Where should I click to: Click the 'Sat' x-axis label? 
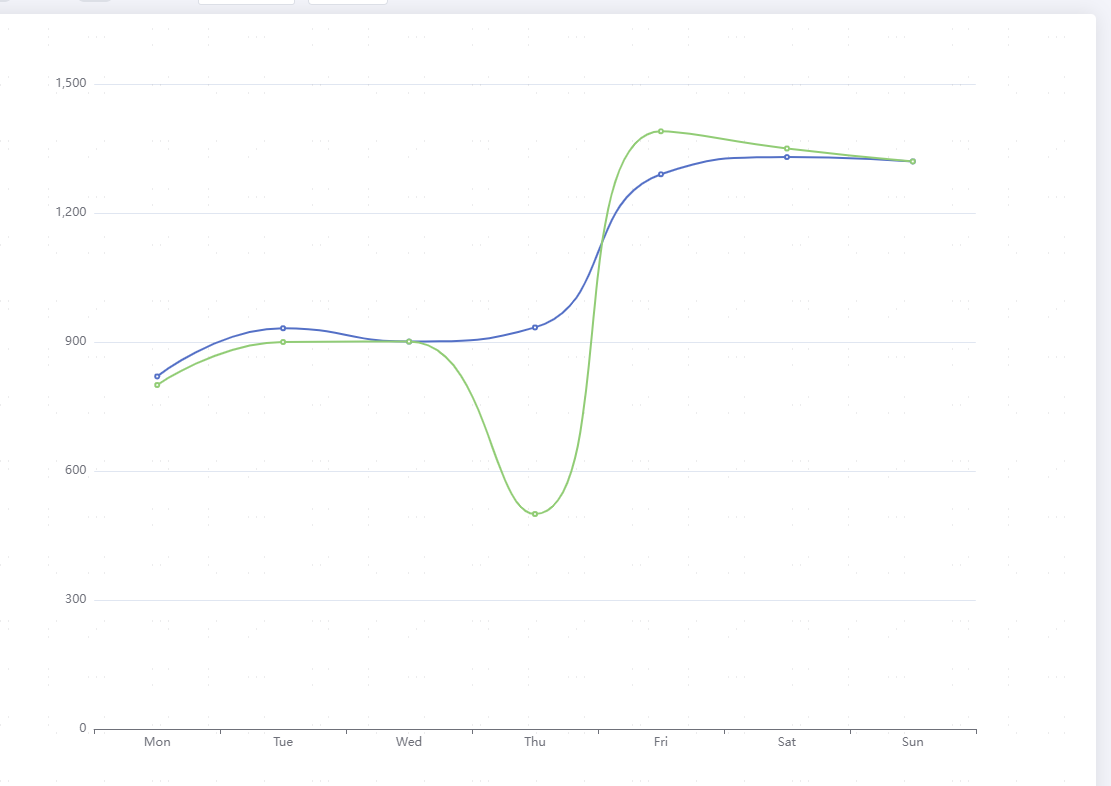point(787,742)
